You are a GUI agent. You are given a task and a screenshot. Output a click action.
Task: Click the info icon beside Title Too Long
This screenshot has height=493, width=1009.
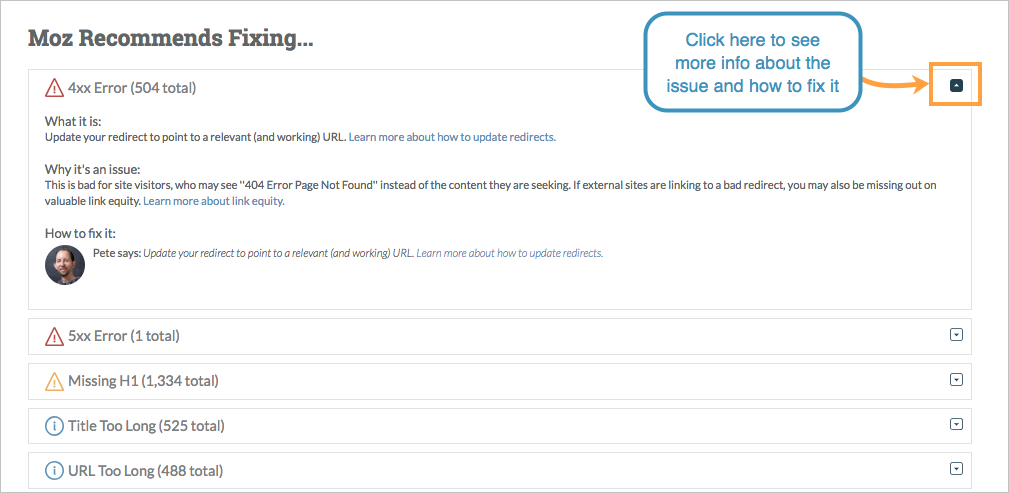click(54, 425)
